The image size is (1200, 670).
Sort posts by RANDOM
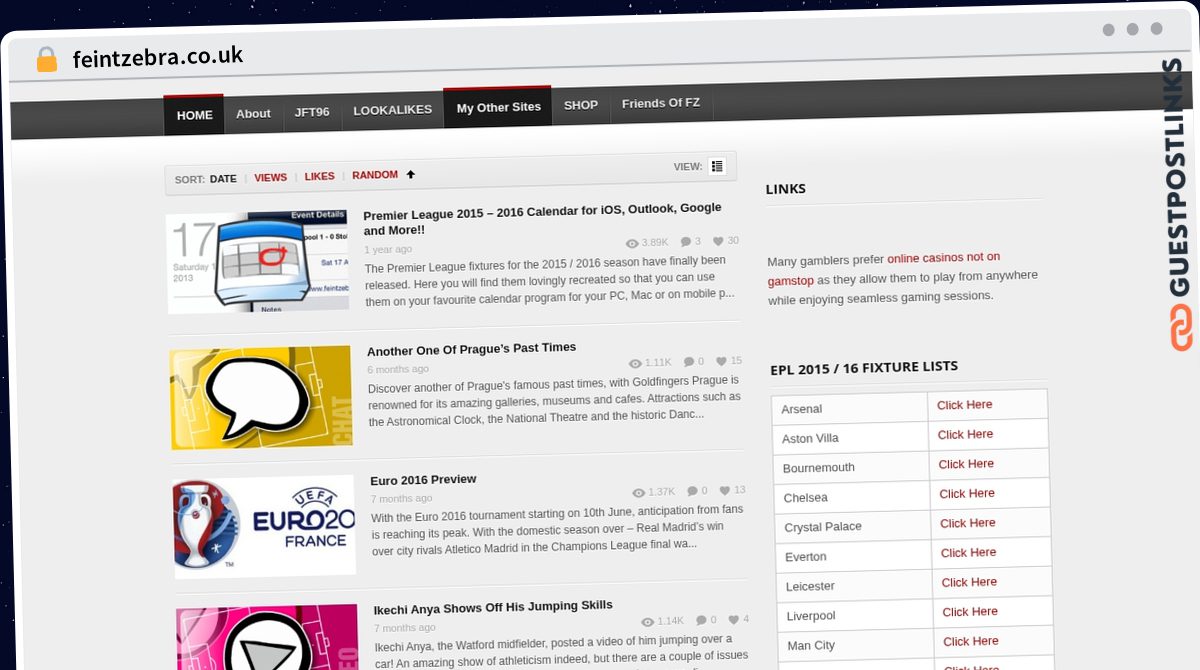coord(375,175)
